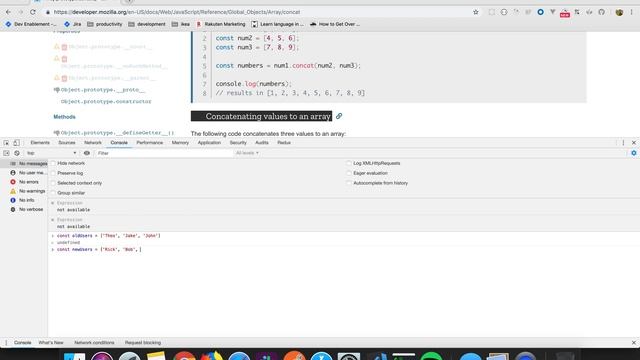Click the GitHub extension icon
640x360 pixels.
601,12
